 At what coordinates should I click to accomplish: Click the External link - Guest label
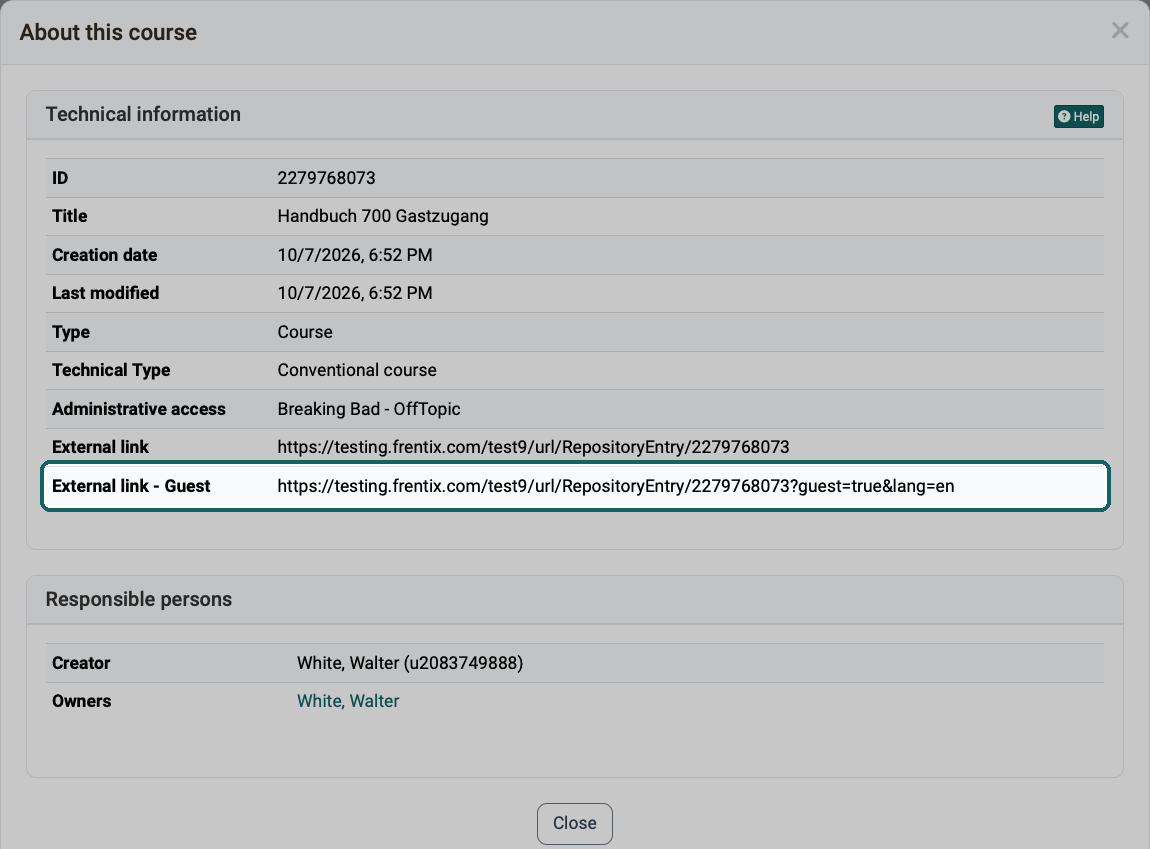click(131, 486)
